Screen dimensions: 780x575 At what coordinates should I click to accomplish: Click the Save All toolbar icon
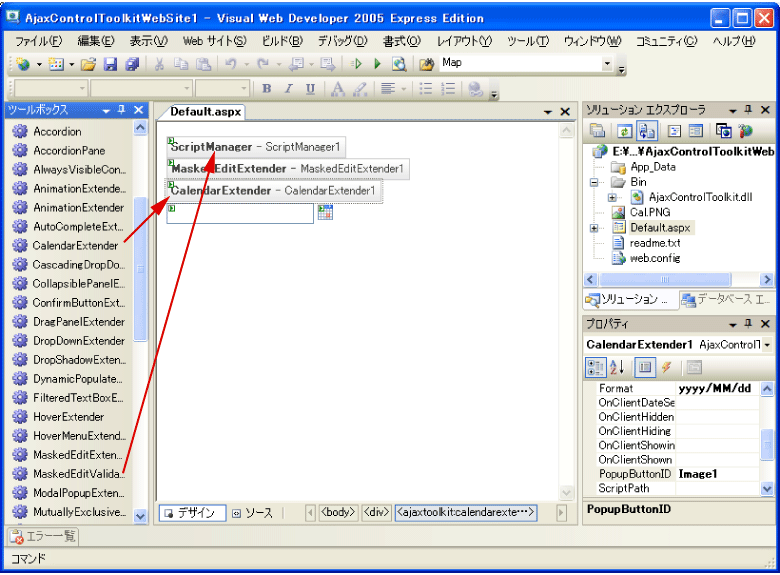(x=132, y=64)
